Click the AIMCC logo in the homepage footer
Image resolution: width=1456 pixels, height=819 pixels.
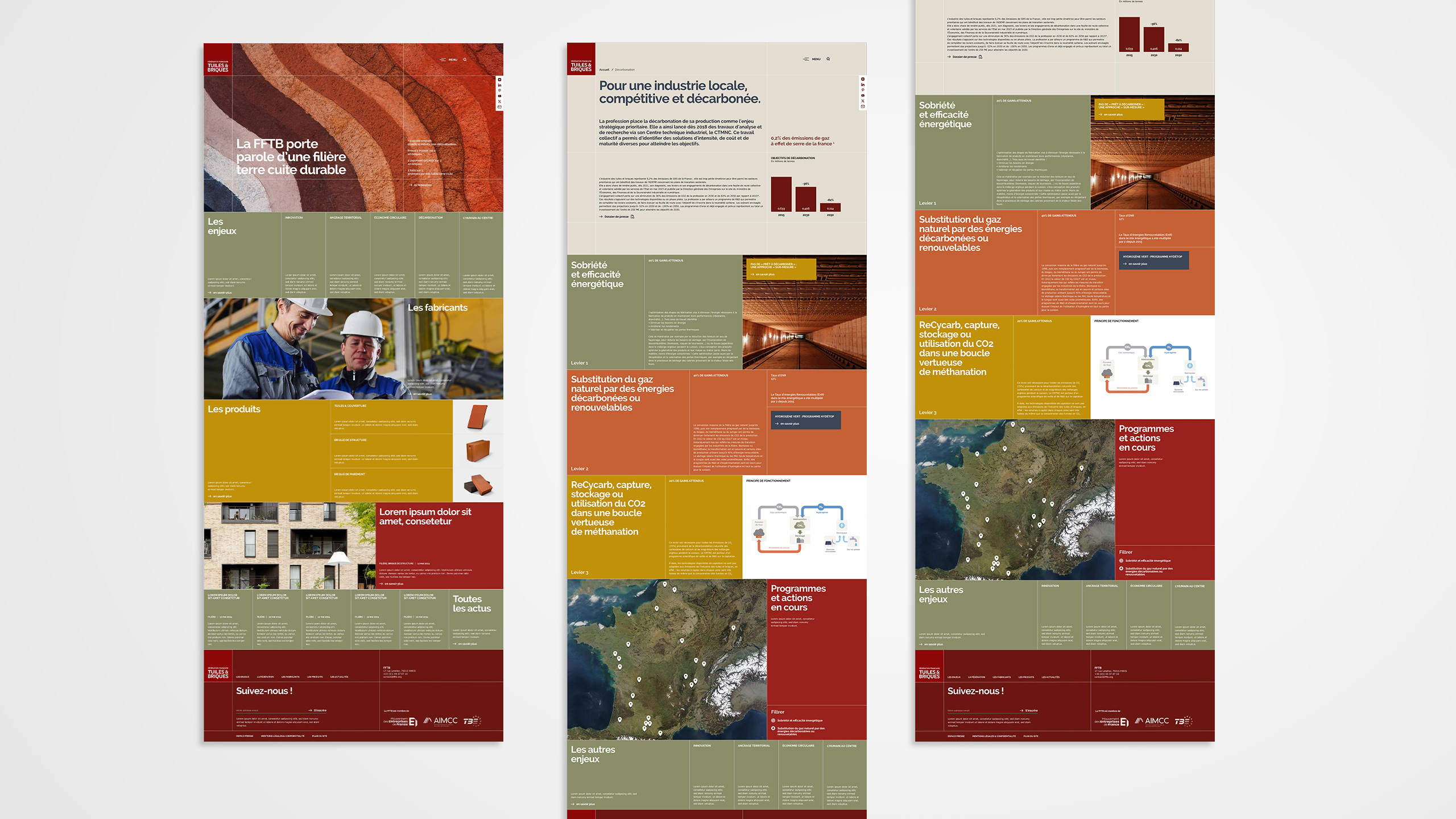pos(441,721)
